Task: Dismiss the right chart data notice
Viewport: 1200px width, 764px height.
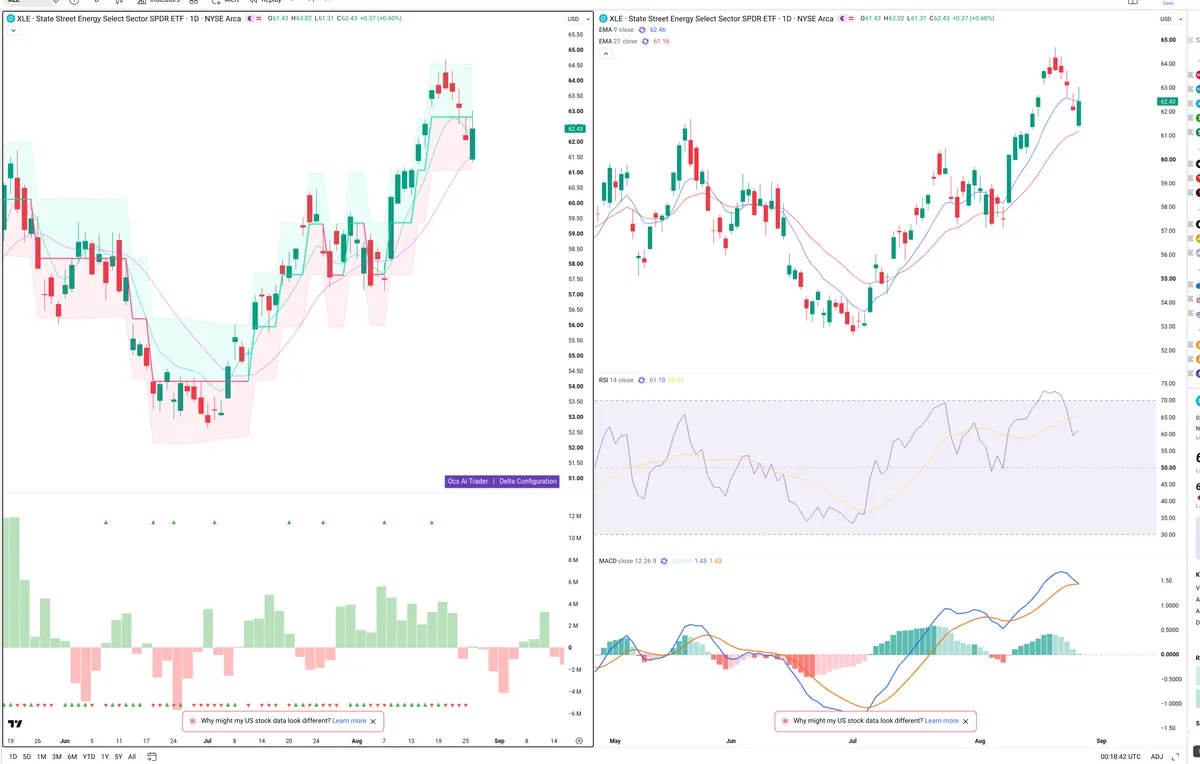Action: (x=966, y=721)
